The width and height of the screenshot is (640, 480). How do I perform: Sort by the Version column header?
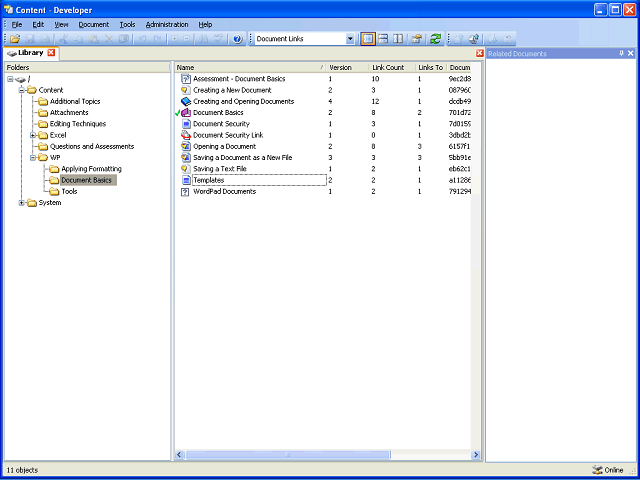[347, 68]
